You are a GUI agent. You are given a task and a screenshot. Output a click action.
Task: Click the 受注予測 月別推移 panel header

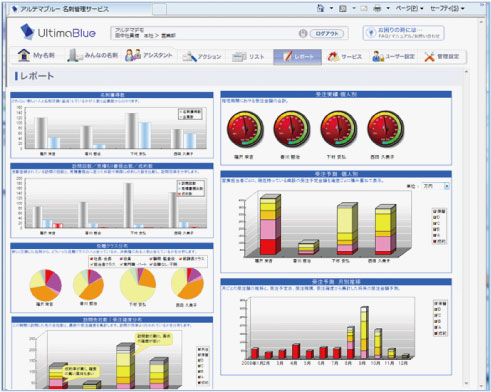point(336,282)
